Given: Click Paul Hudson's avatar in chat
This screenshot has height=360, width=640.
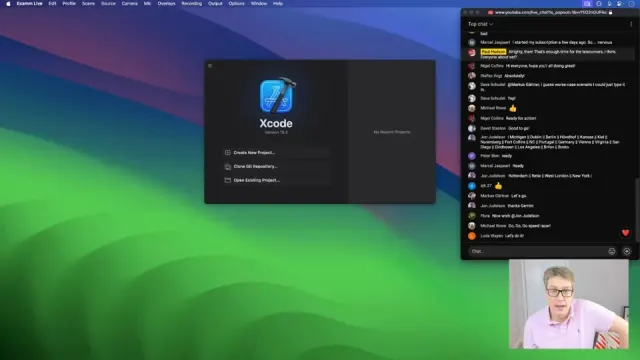Looking at the screenshot, I should tap(472, 53).
